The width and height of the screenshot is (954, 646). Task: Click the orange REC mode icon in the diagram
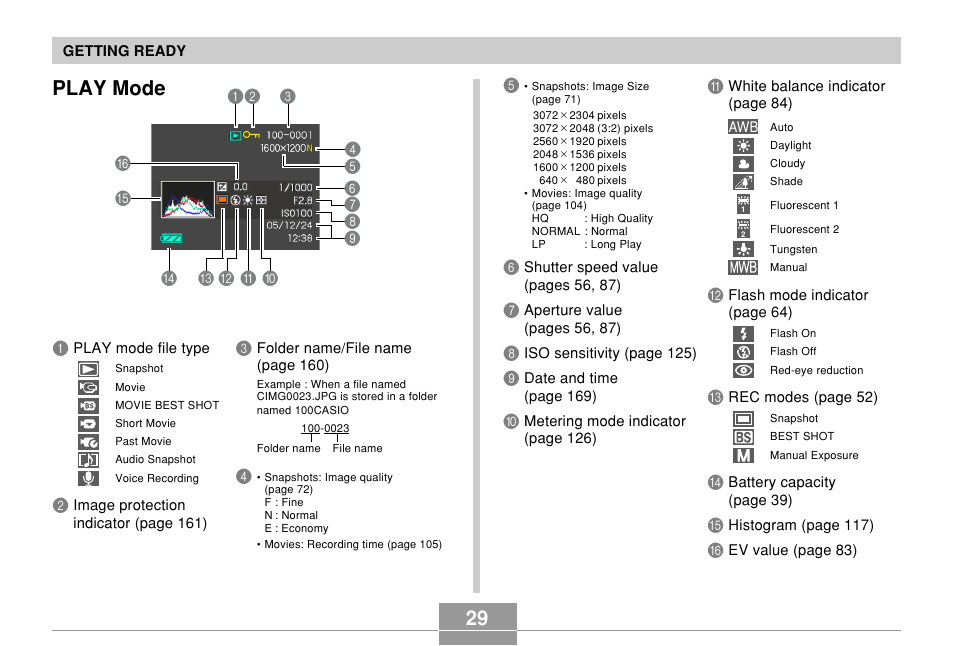pos(222,200)
